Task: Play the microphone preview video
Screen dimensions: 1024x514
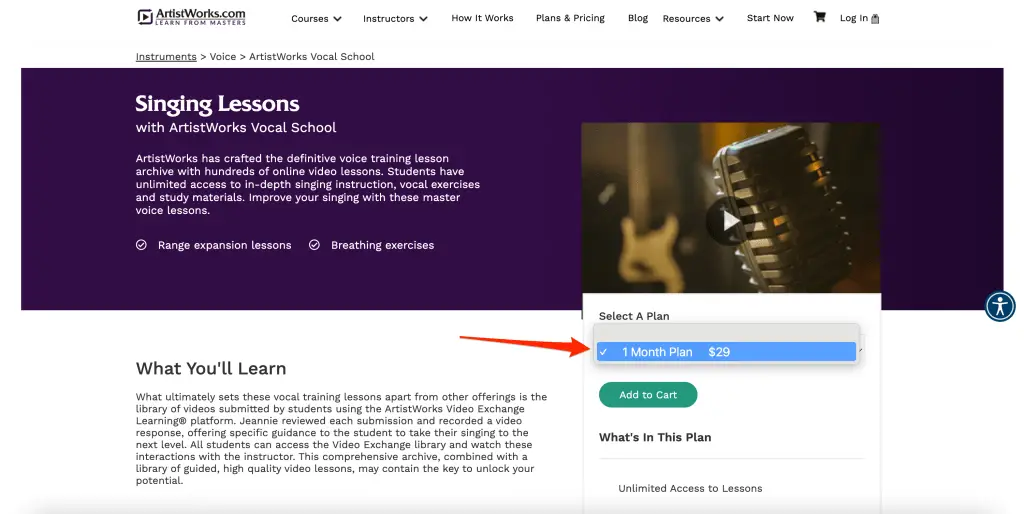Action: pos(731,221)
